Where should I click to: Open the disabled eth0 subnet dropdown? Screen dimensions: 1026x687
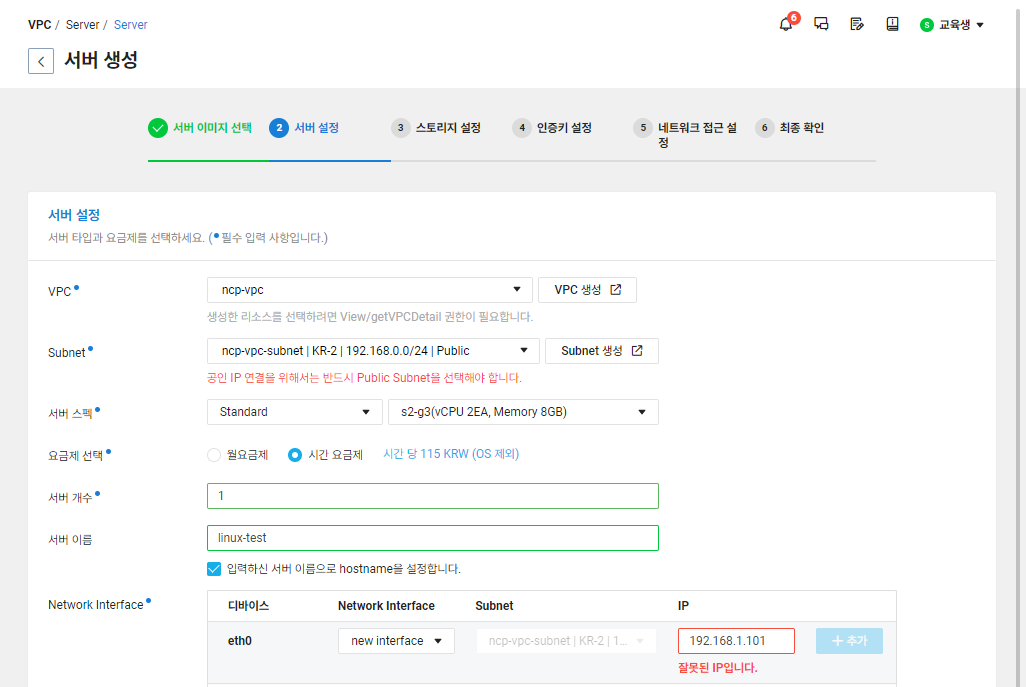pos(566,641)
